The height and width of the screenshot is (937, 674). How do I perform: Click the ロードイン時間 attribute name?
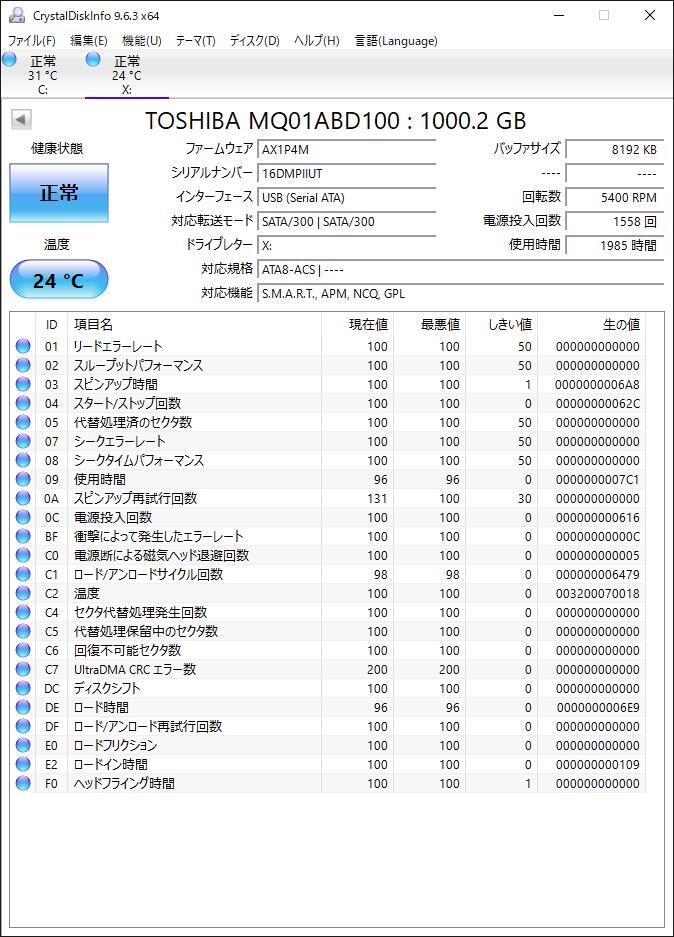(x=111, y=764)
